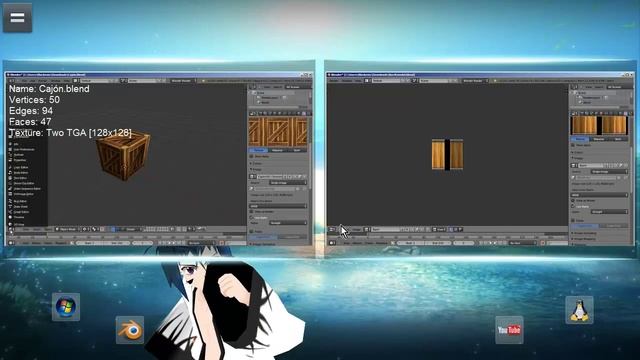Click record keyframe button in left timeline
Image resolution: width=640 pixels, height=360 pixels.
222,243
